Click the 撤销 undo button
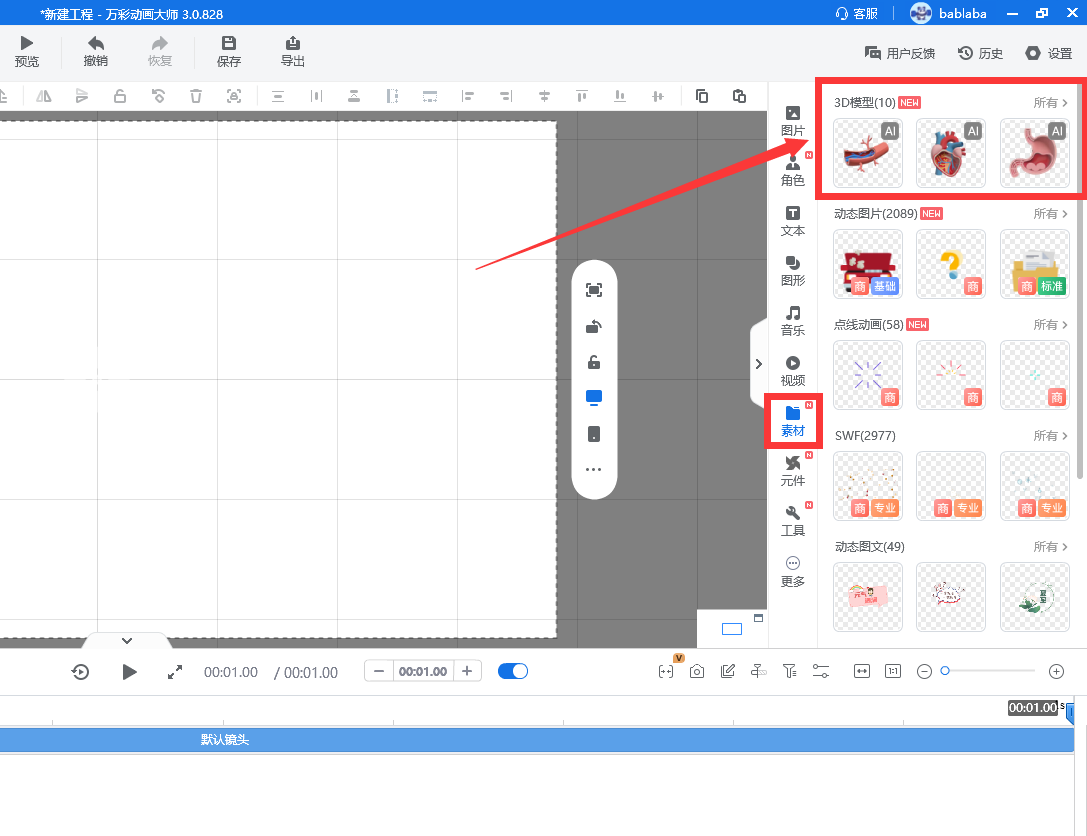The width and height of the screenshot is (1087, 836). tap(96, 51)
